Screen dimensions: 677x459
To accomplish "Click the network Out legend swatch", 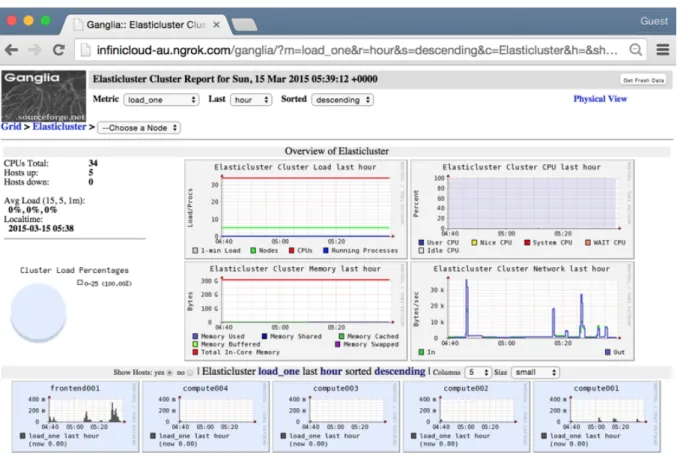I will [608, 352].
